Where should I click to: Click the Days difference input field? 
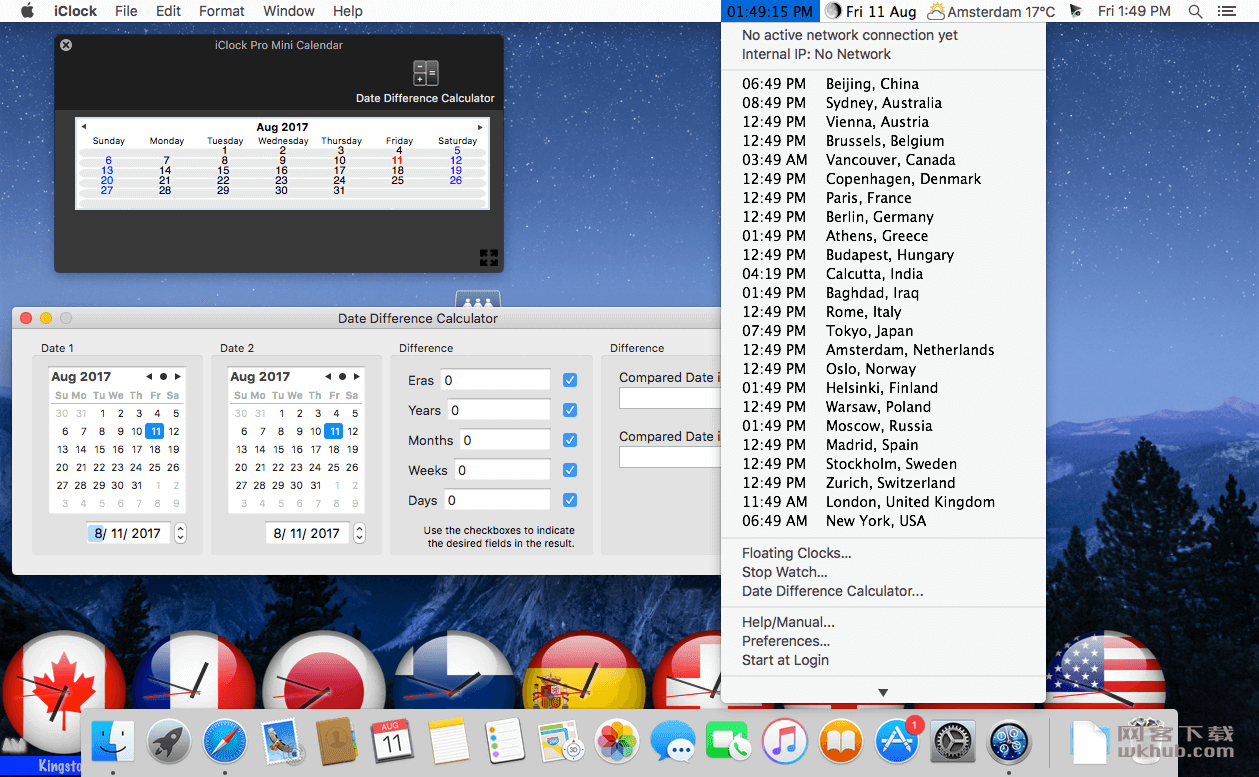[x=496, y=500]
